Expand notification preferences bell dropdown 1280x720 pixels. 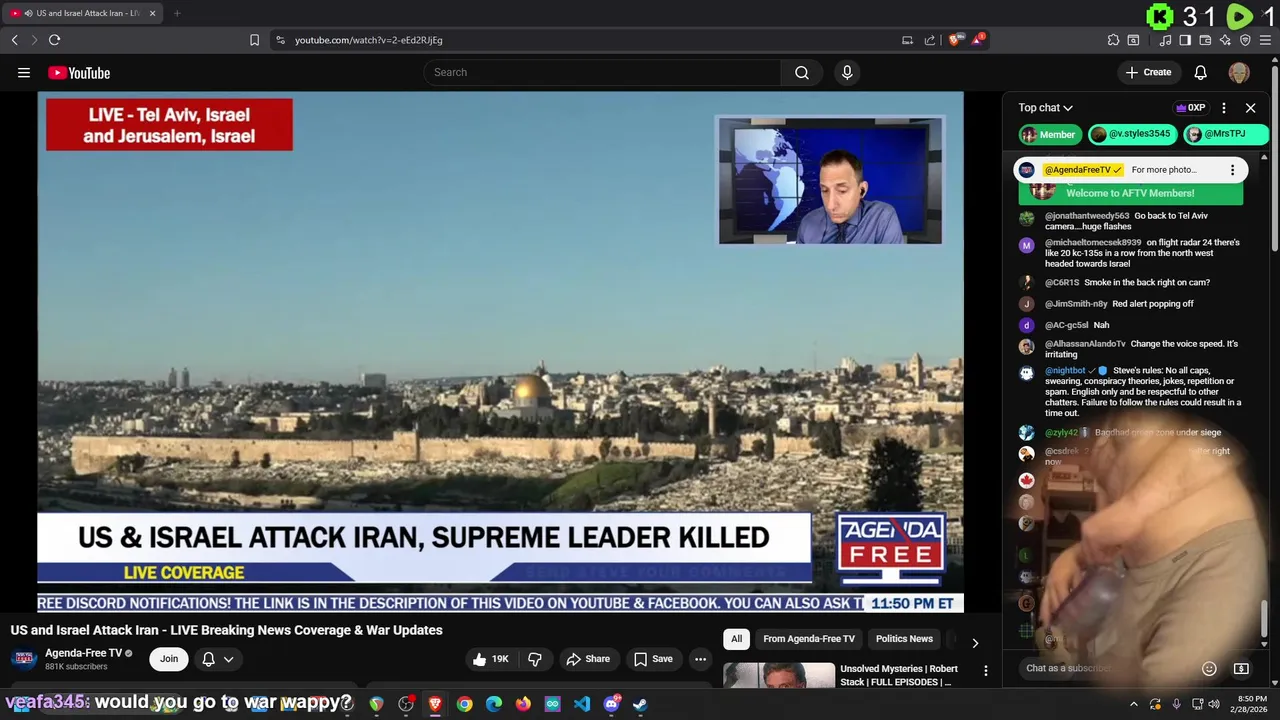tap(218, 659)
